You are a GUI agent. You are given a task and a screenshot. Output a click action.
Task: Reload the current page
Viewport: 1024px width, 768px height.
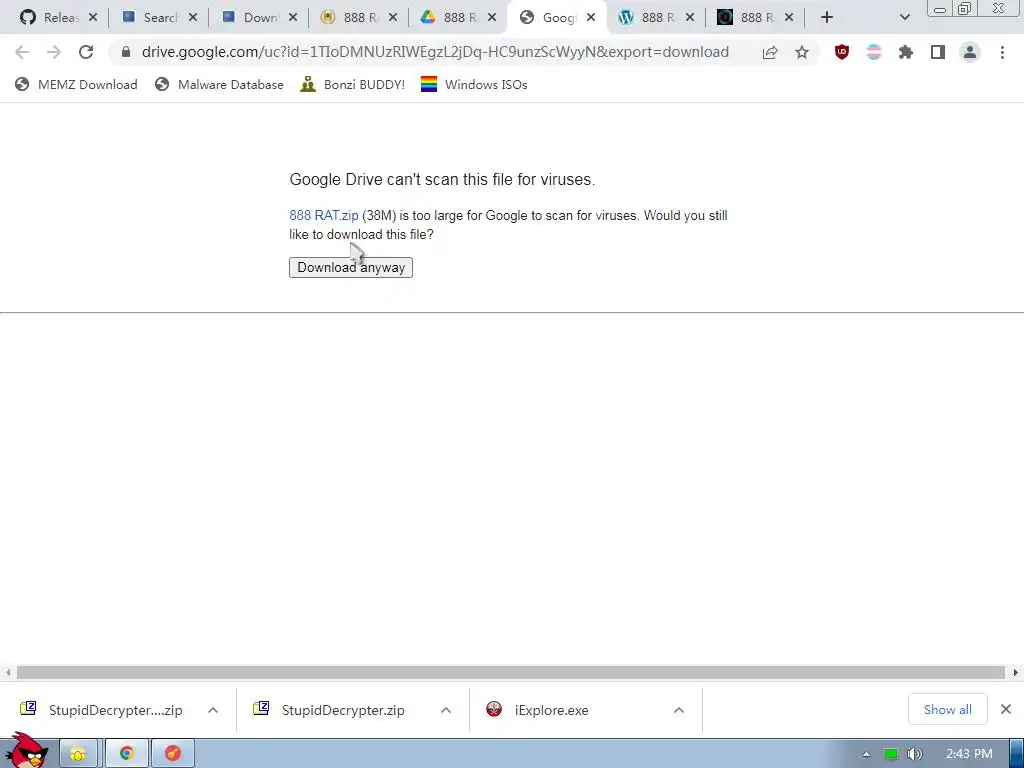pos(86,52)
